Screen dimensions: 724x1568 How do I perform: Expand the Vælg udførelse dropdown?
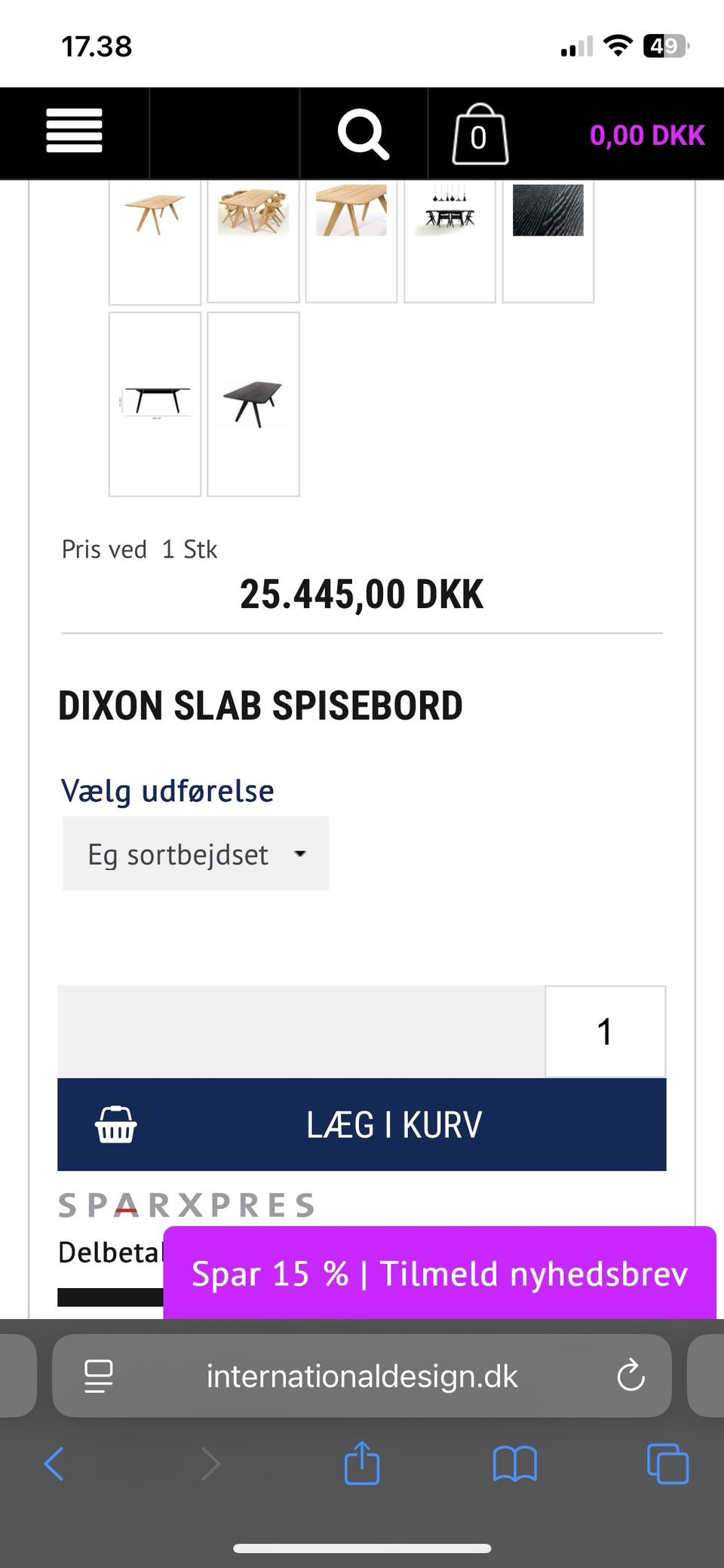click(x=195, y=854)
